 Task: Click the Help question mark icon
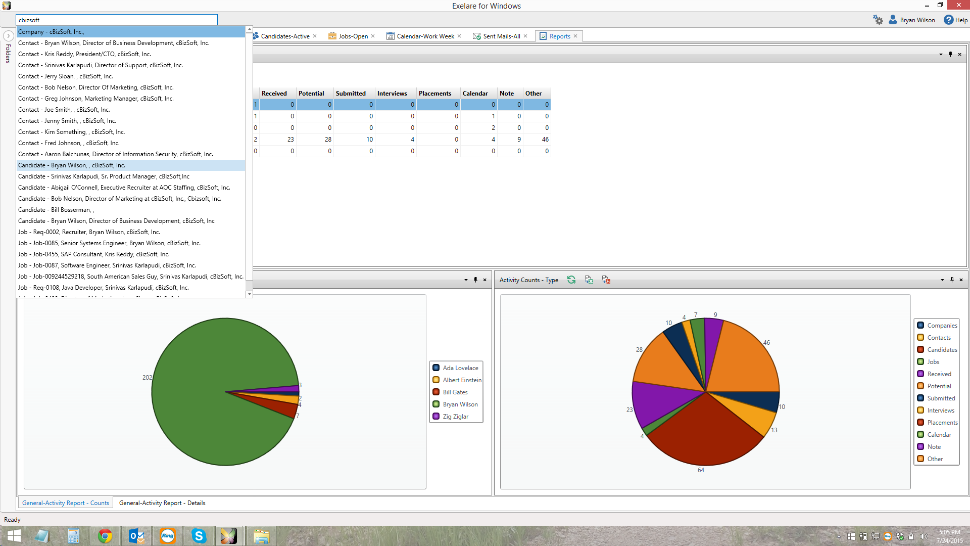coord(948,20)
